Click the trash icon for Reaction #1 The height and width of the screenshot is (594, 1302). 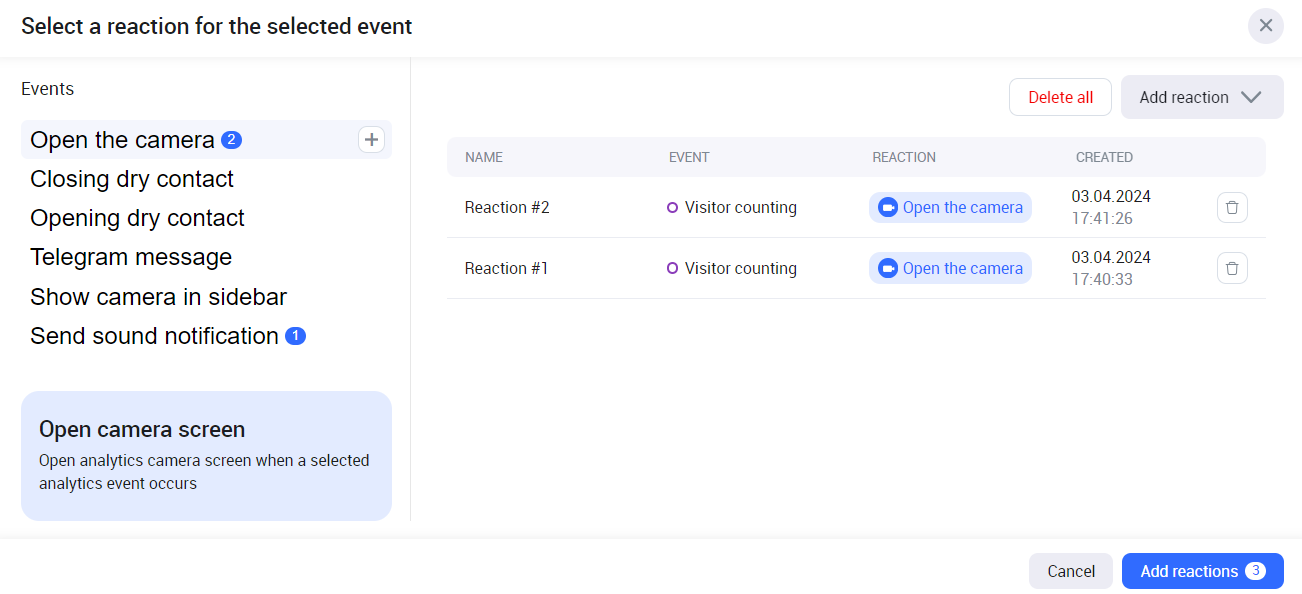click(x=1232, y=268)
